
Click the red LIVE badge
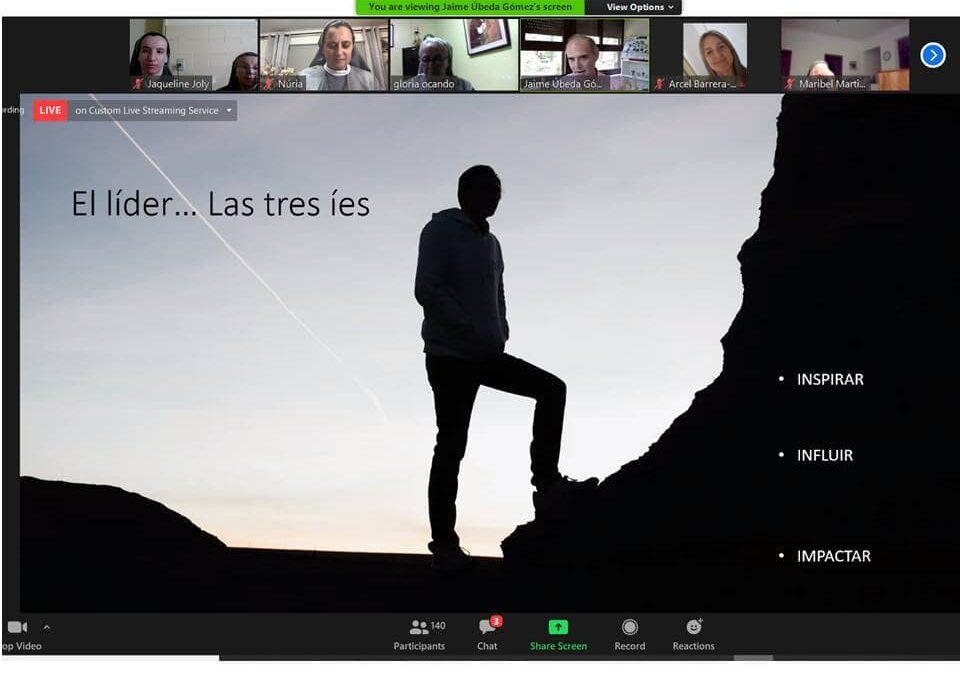[50, 110]
